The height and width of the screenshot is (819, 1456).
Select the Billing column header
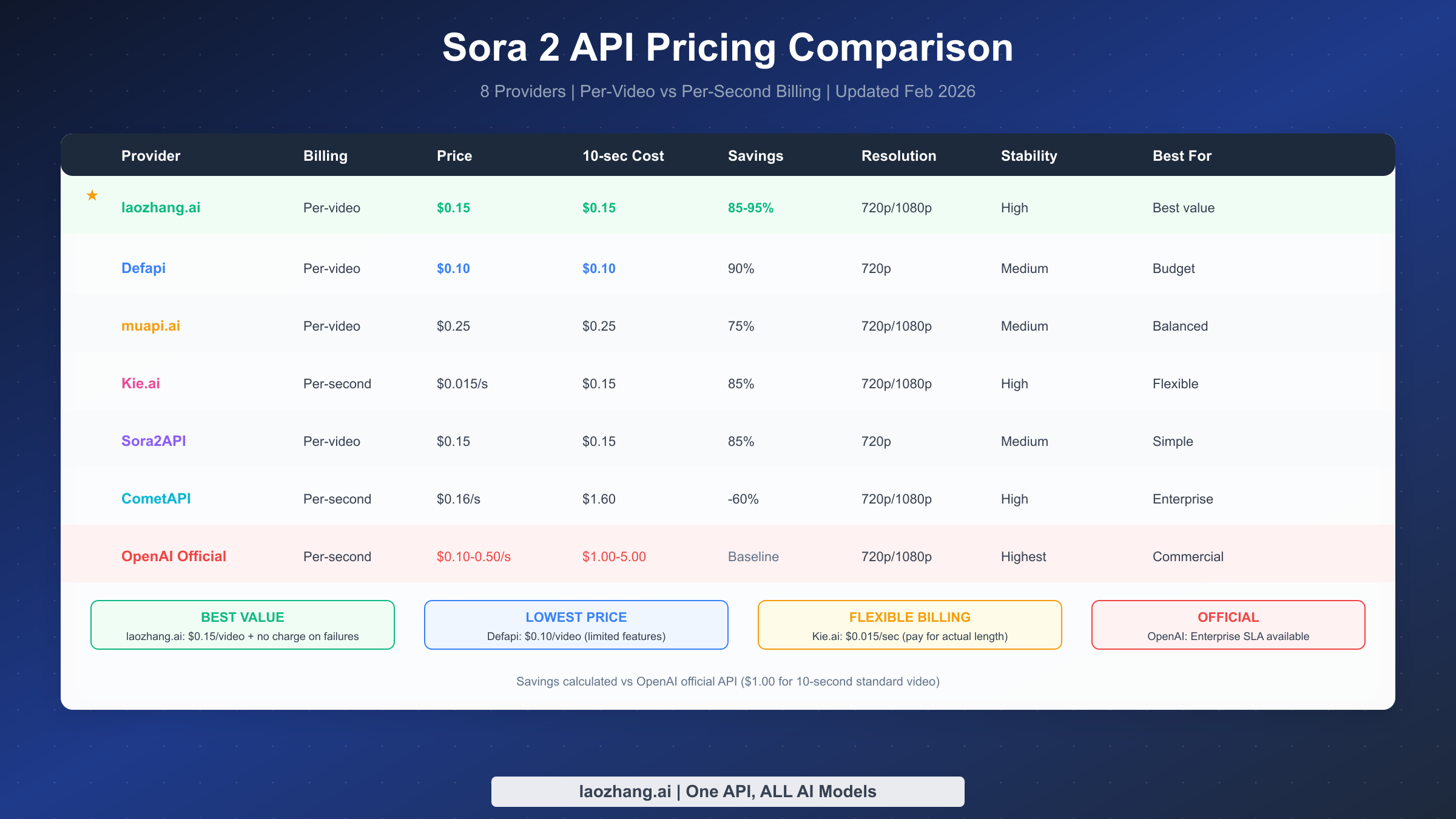coord(325,156)
